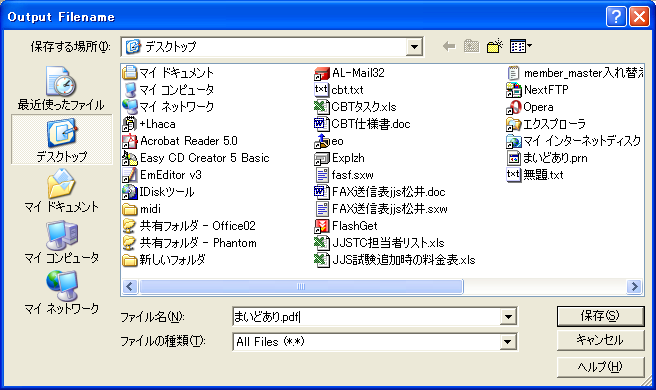The height and width of the screenshot is (390, 656).
Task: Select the fasf.sxw file
Action: pyautogui.click(x=344, y=175)
